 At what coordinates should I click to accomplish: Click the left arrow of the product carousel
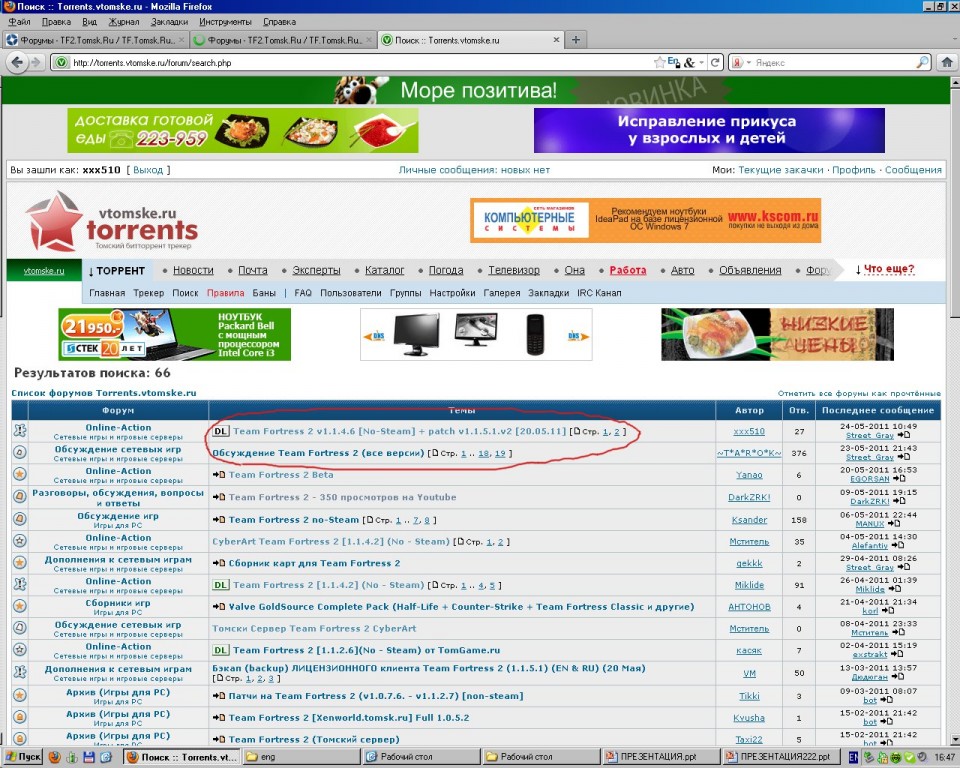pos(374,336)
